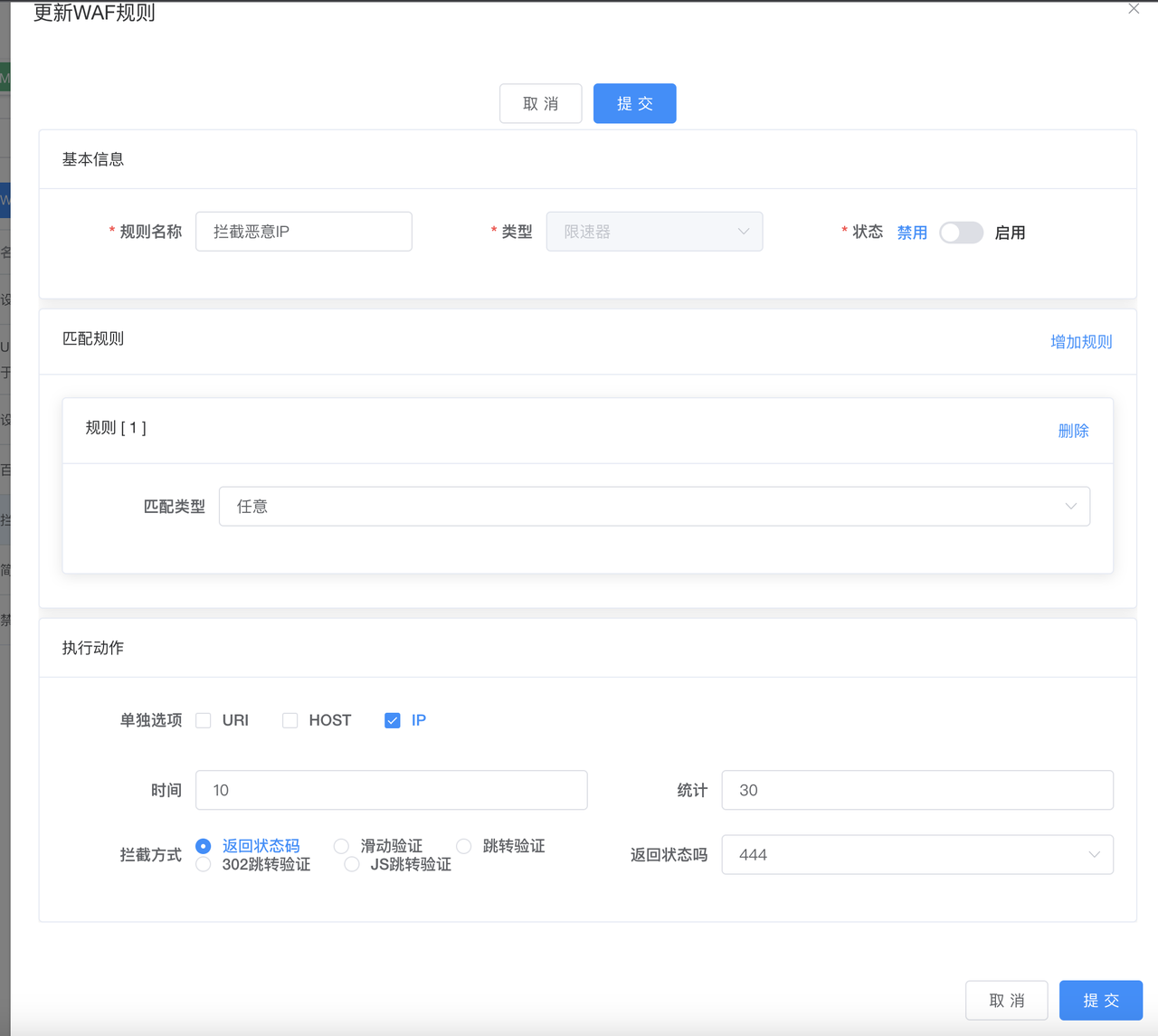The image size is (1158, 1036).
Task: Check the HOST checkbox
Action: (x=290, y=720)
